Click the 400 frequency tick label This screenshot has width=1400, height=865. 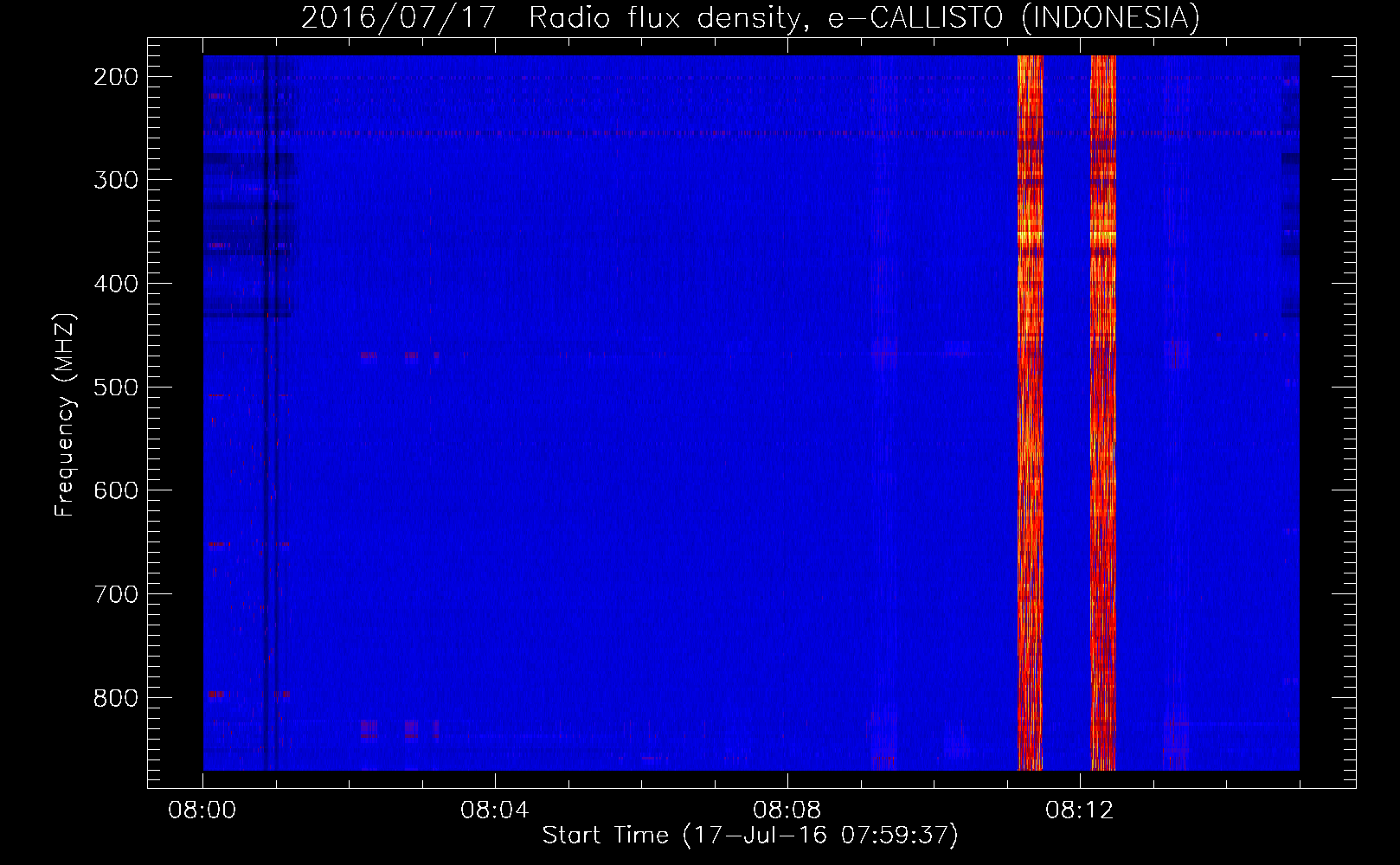(x=116, y=284)
